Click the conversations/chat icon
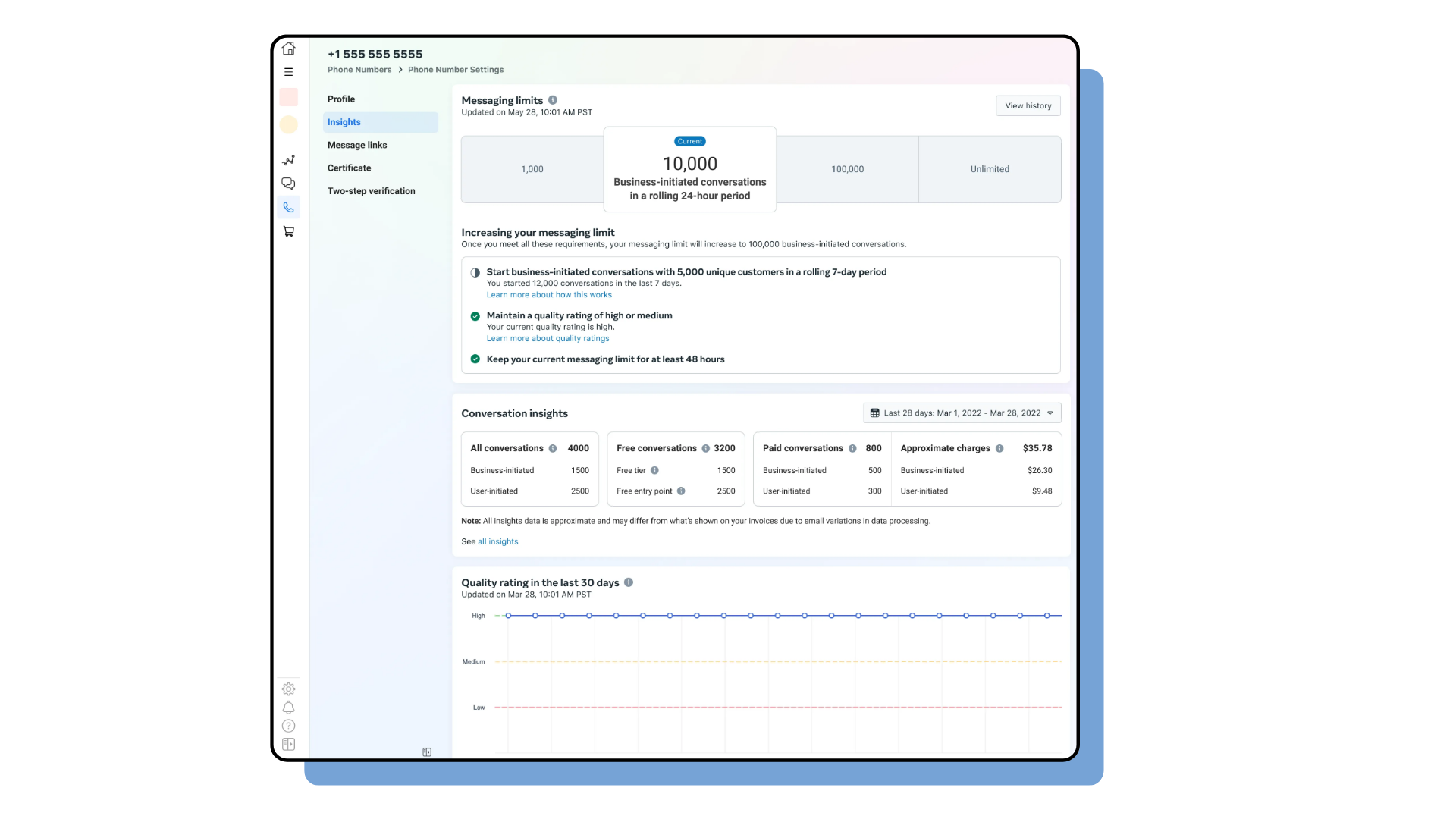1456x819 pixels. (289, 184)
